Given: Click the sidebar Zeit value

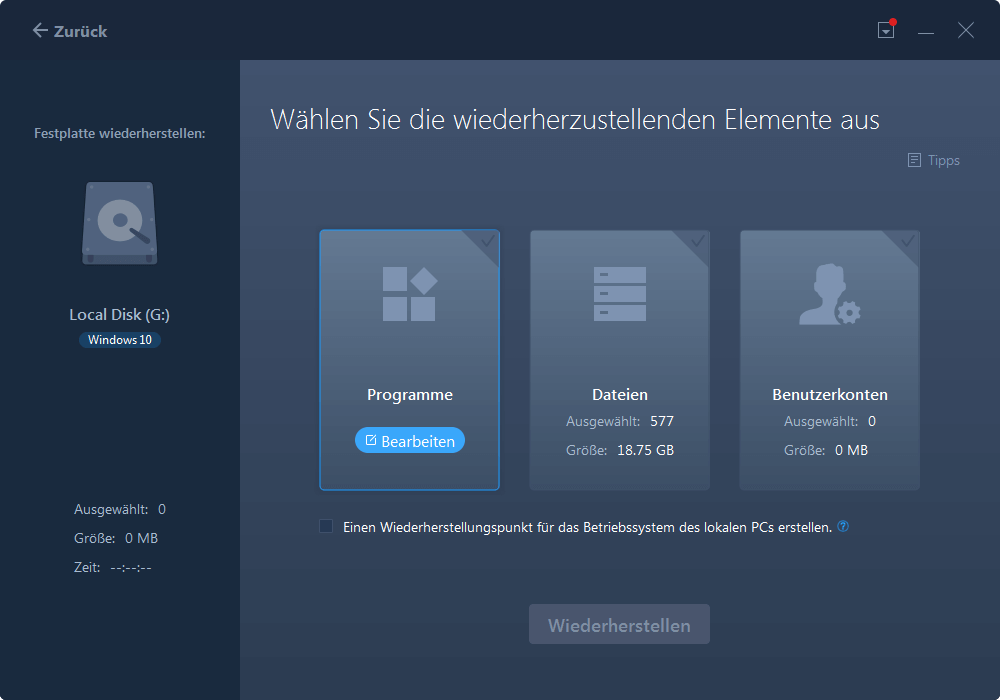Looking at the screenshot, I should pyautogui.click(x=131, y=567).
